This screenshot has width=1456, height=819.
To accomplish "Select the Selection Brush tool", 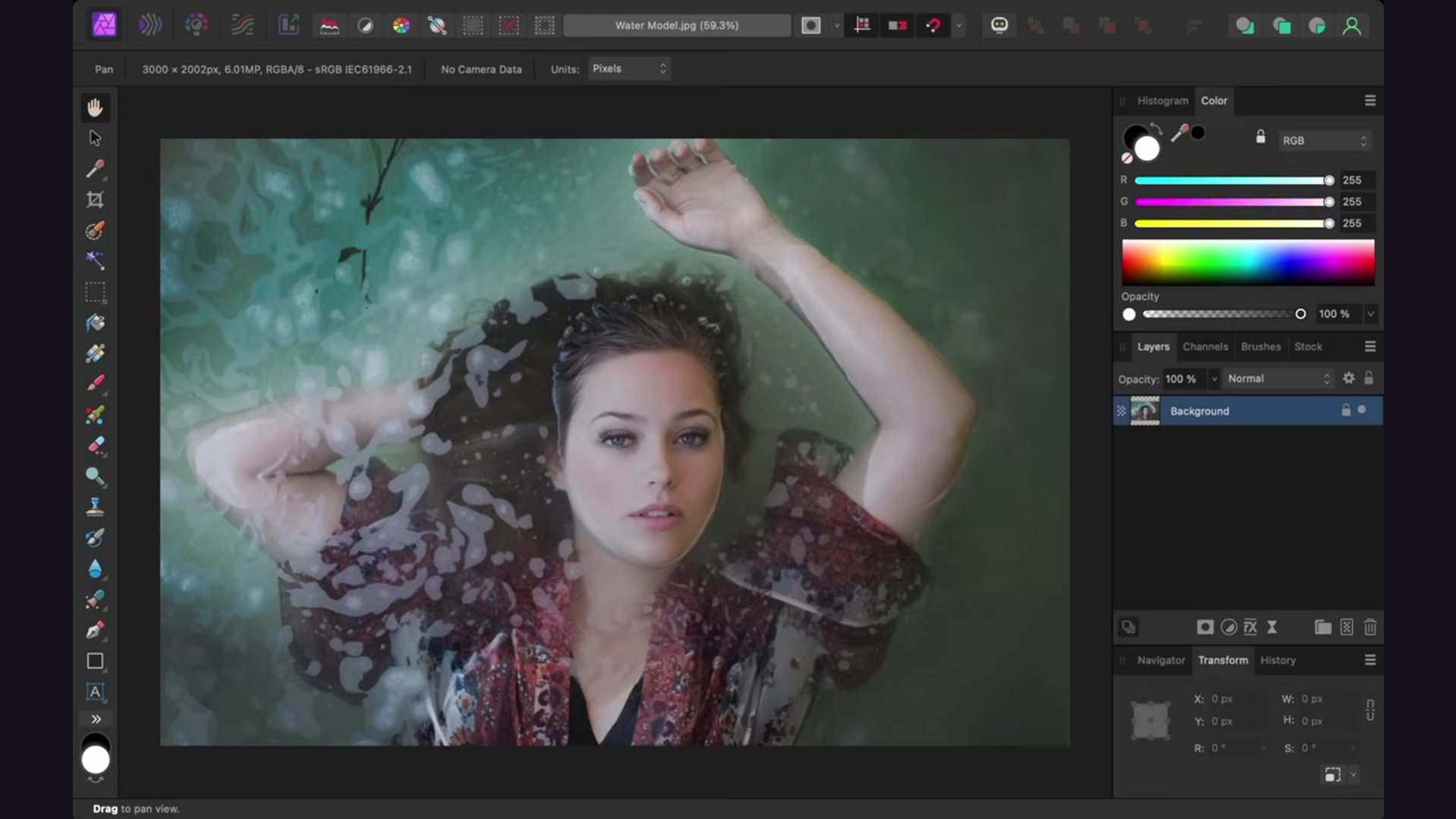I will coord(95,231).
